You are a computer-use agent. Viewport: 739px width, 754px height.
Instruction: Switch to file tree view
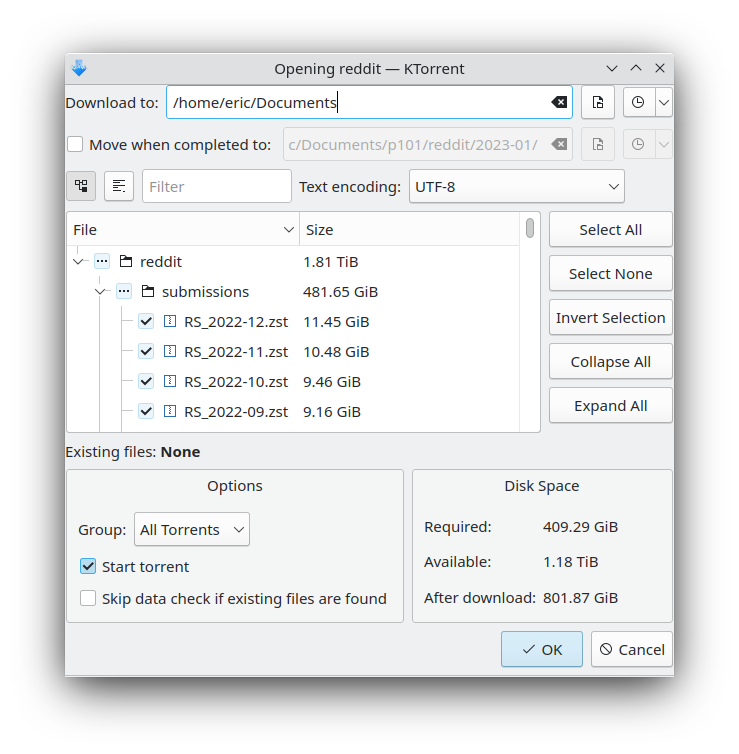coord(81,186)
